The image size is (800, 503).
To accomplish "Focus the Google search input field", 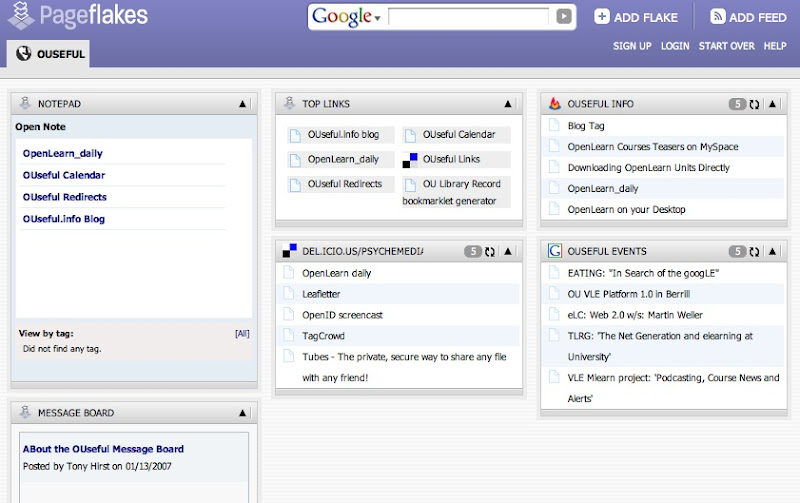I will [x=468, y=17].
